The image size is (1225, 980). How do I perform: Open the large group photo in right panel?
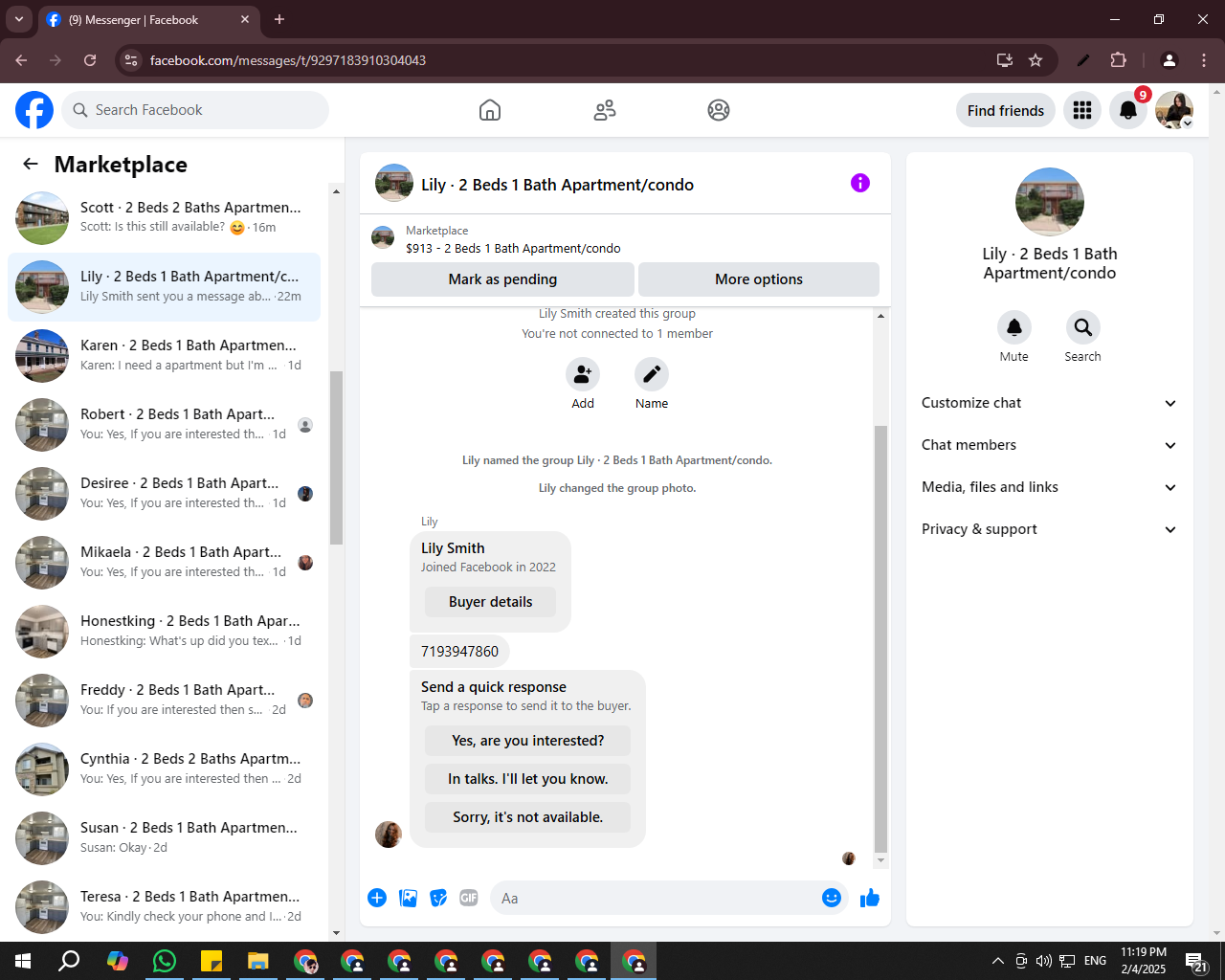[1050, 202]
